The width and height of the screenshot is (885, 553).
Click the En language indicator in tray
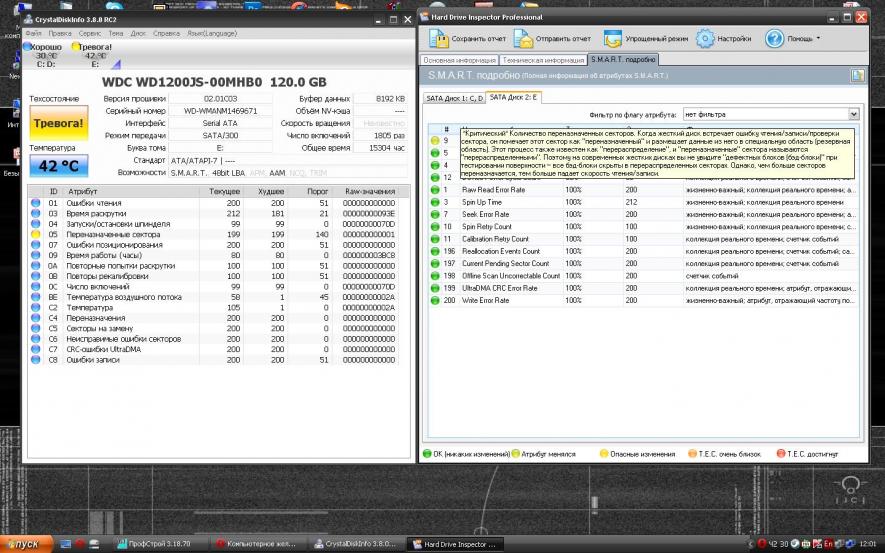point(828,543)
